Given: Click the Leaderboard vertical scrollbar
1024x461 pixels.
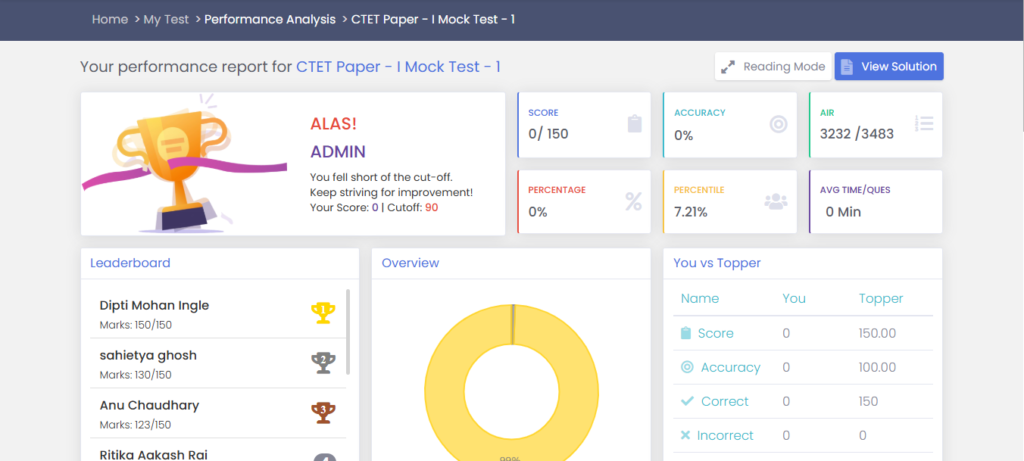Looking at the screenshot, I should click(348, 330).
